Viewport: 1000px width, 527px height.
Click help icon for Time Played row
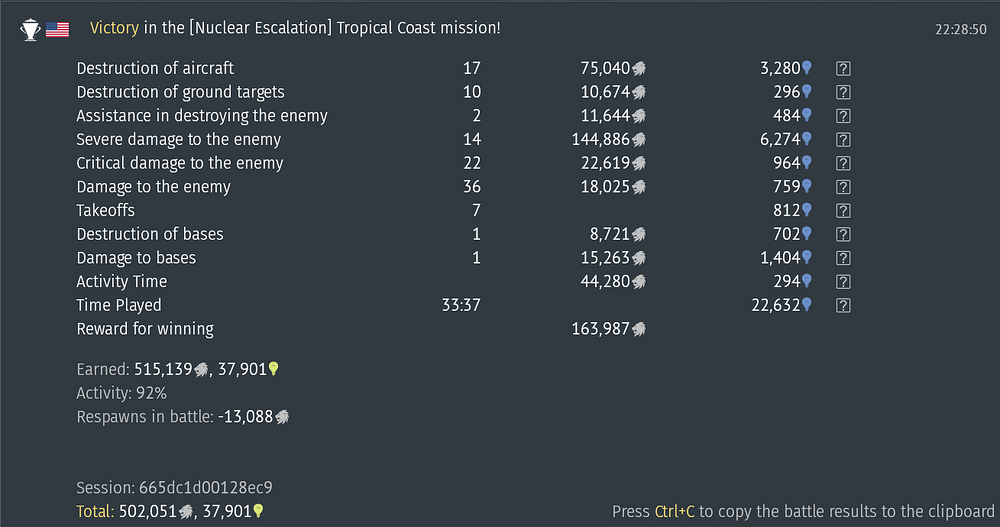coord(843,306)
